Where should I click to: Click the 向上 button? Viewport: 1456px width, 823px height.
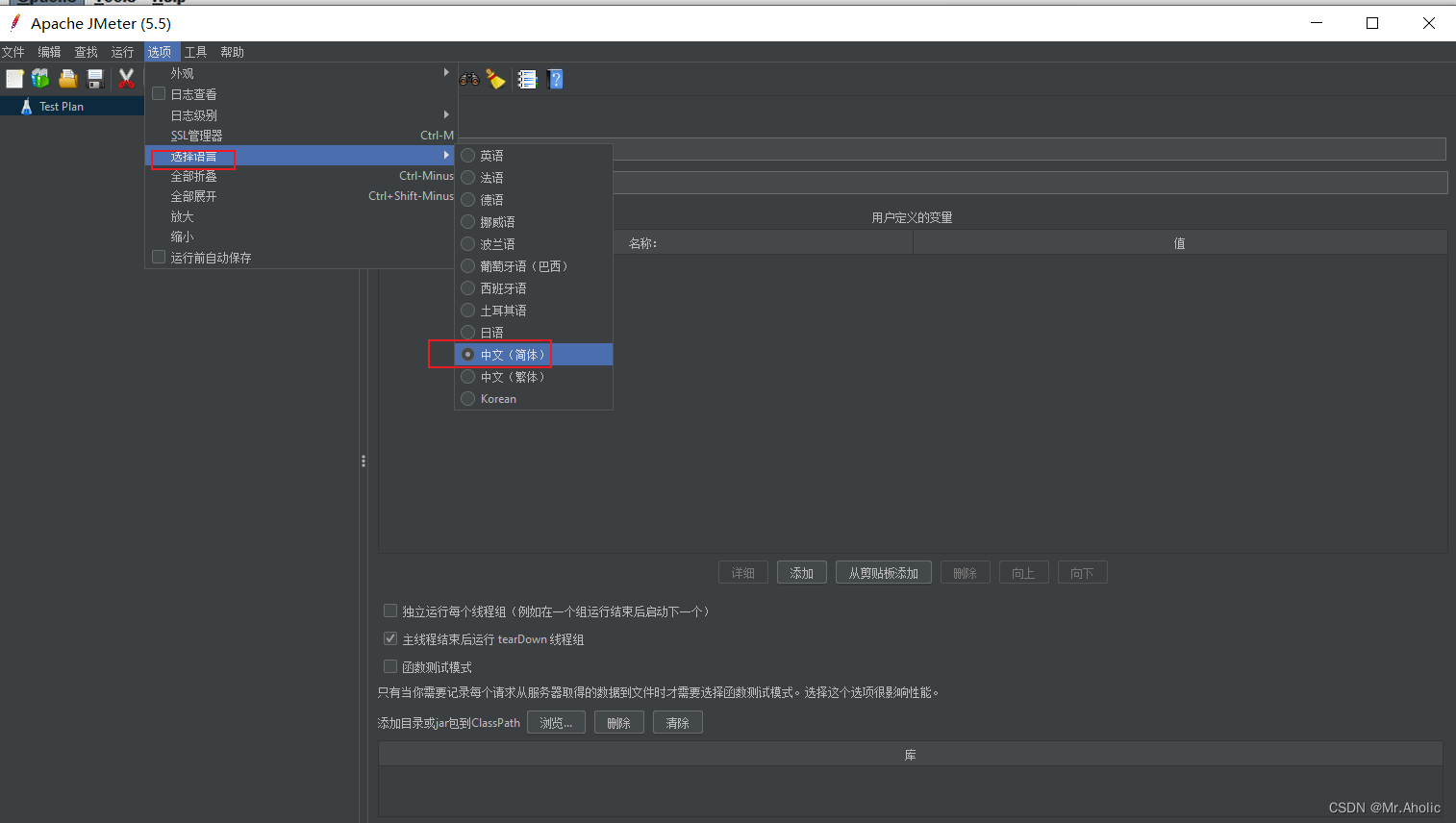1024,573
